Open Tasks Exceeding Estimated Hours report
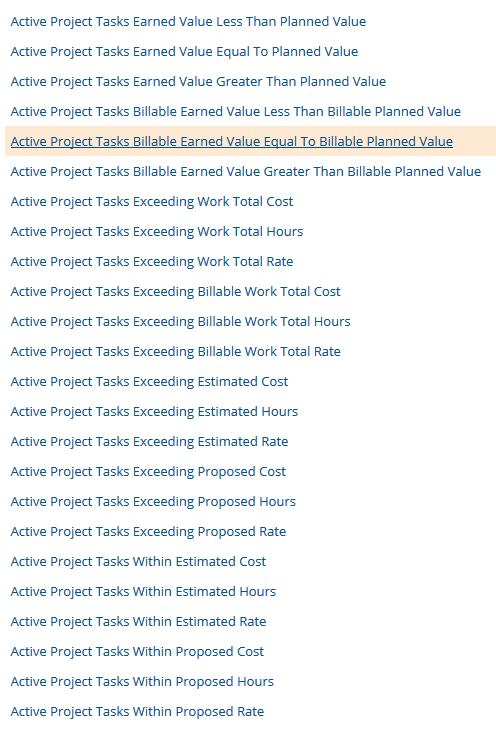This screenshot has width=496, height=741. [x=154, y=412]
